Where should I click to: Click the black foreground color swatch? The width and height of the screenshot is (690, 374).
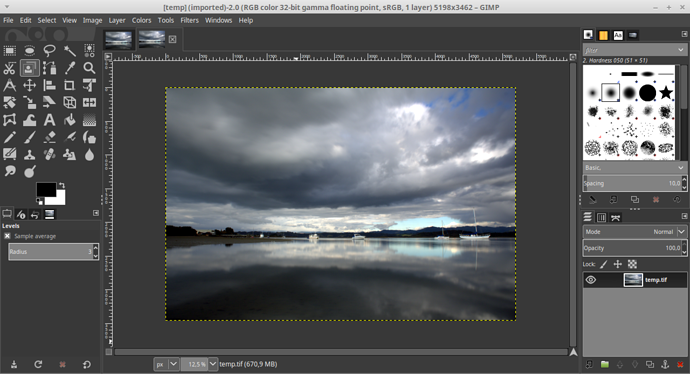coord(46,189)
